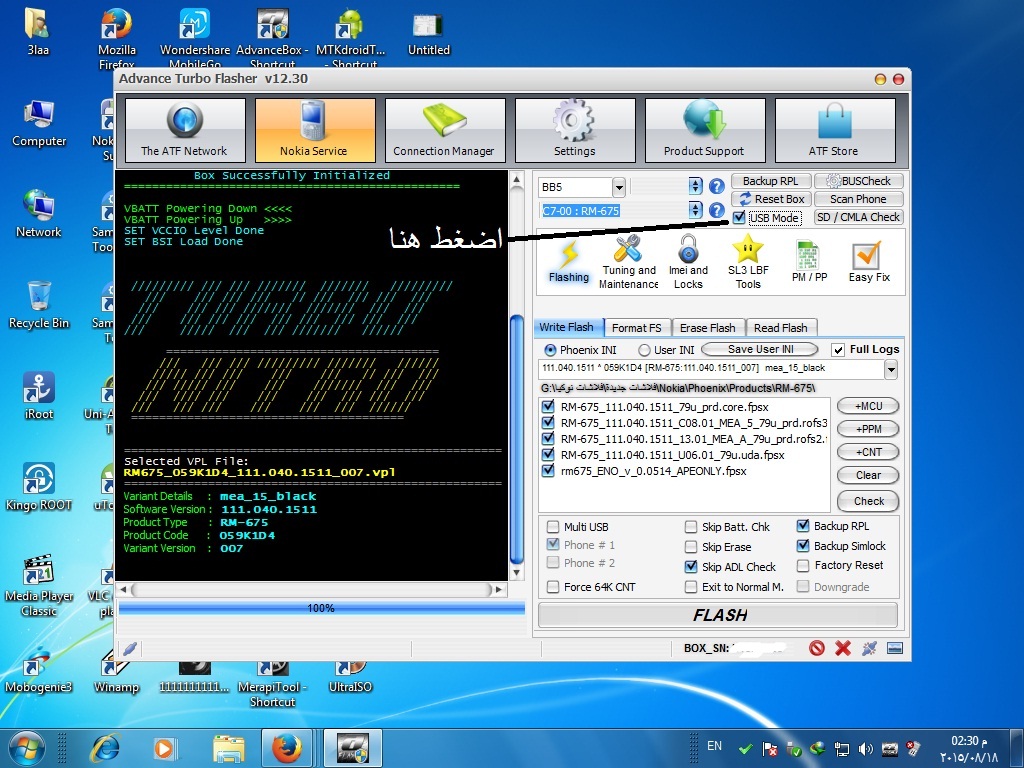Switch to the Format FS tab
The width and height of the screenshot is (1024, 768).
637,328
